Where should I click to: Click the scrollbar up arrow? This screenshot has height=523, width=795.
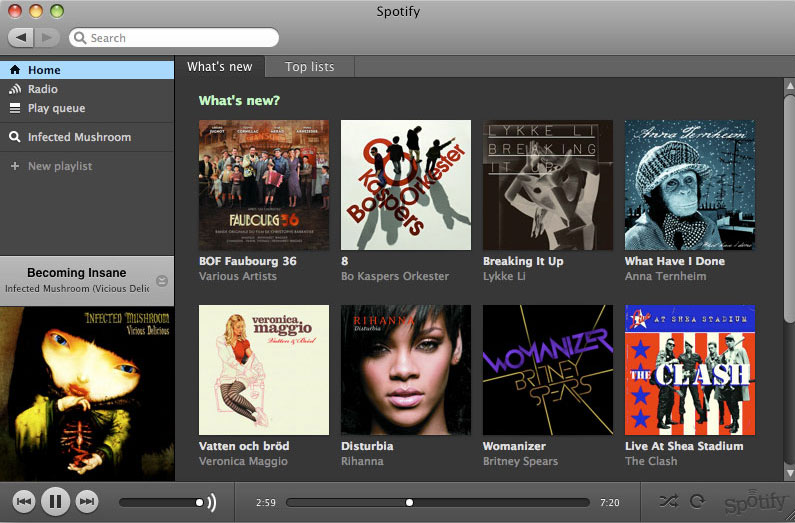coord(789,86)
